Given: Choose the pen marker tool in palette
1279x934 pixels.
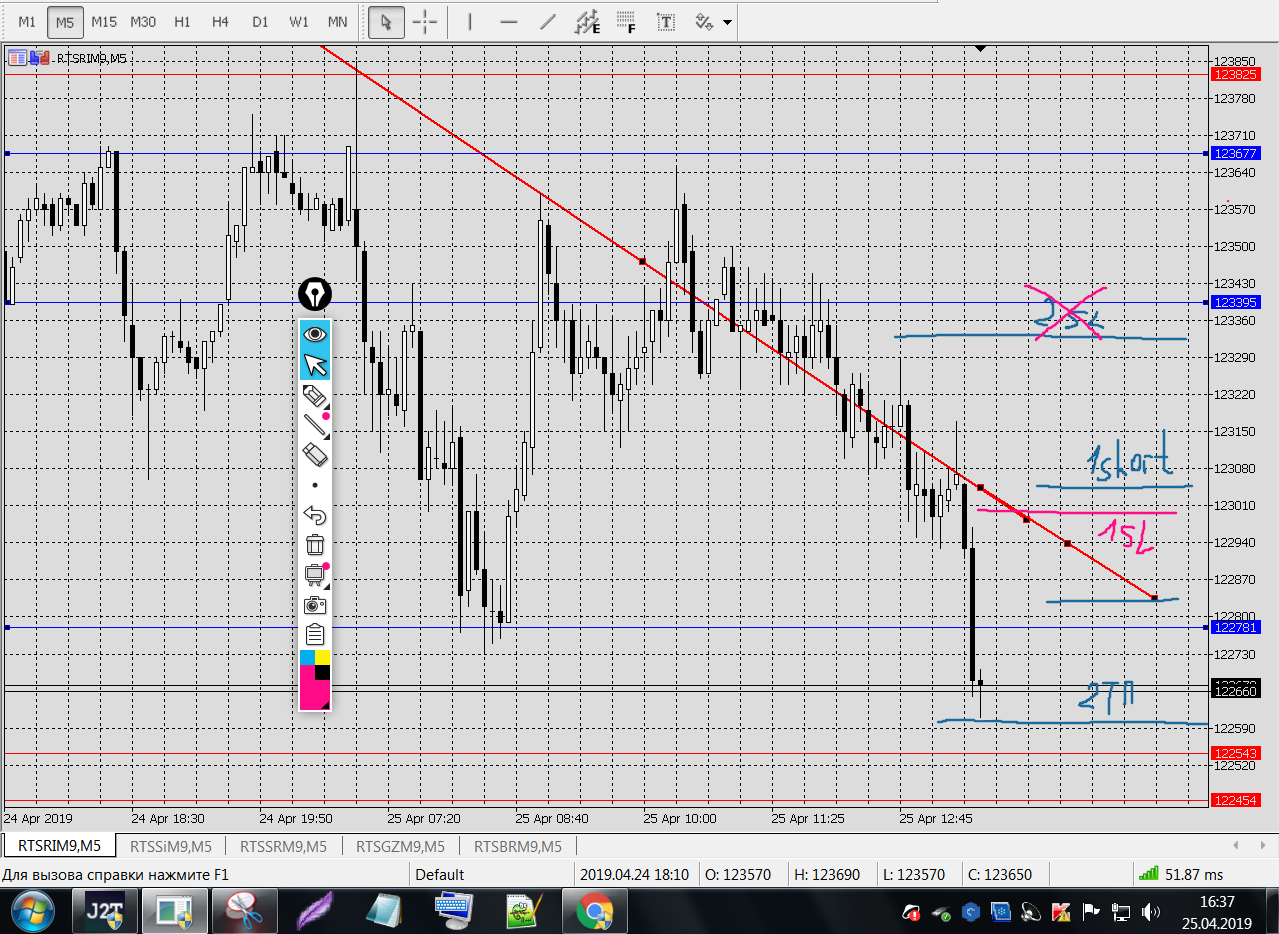Looking at the screenshot, I should (x=315, y=396).
